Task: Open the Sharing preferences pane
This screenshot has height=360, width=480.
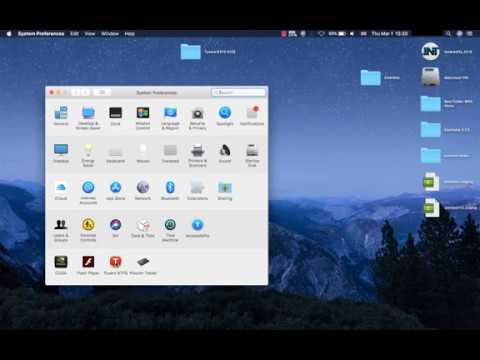Action: (225, 191)
